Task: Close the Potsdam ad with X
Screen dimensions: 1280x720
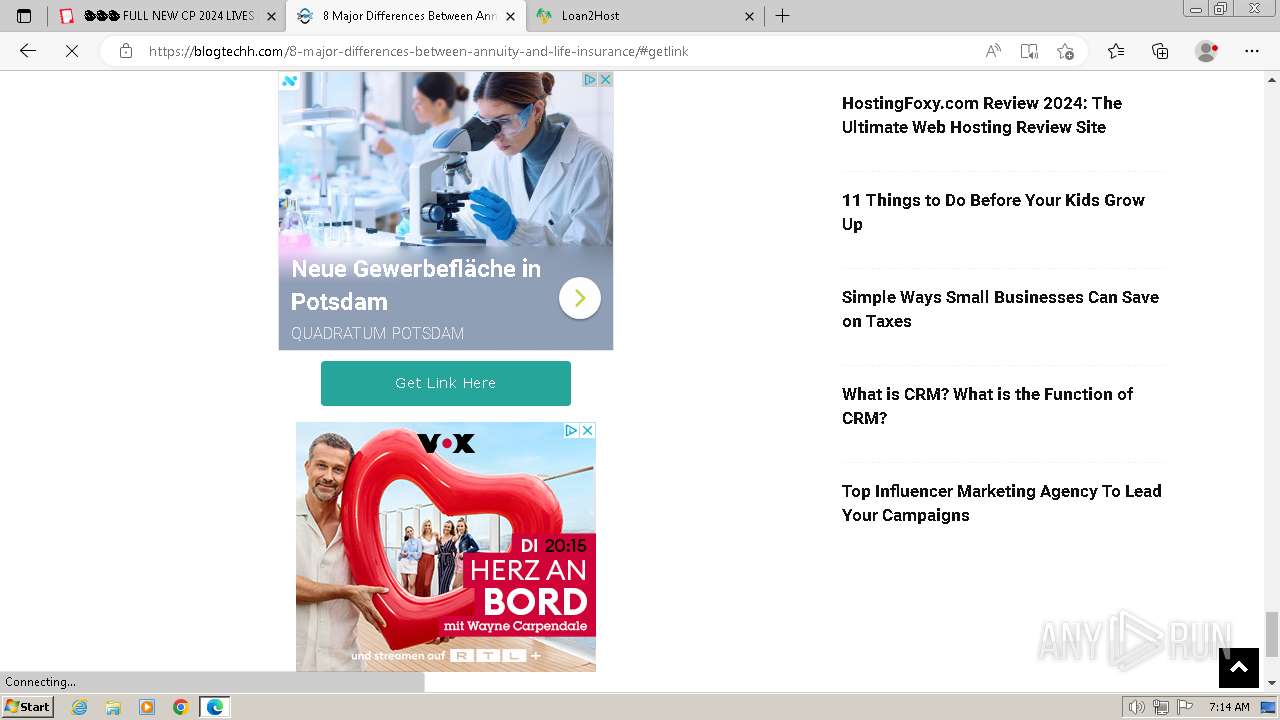Action: click(605, 80)
